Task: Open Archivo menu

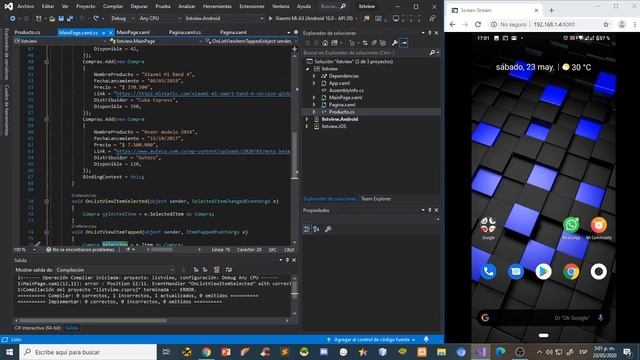Action: point(26,6)
